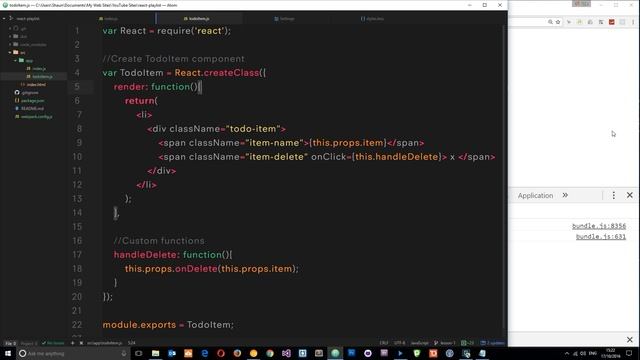Click the todoItem.js file path in status bar

(x=104, y=343)
